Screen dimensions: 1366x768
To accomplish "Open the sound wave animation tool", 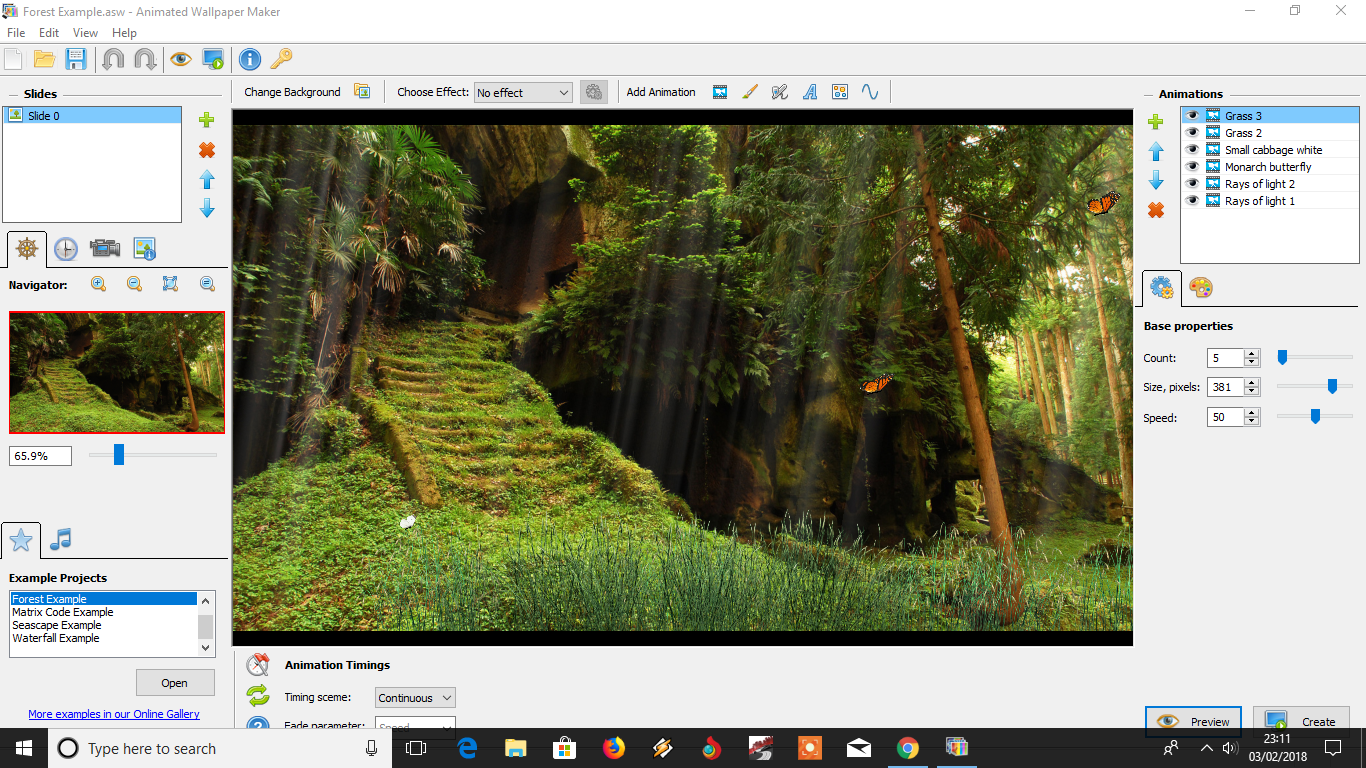I will 869,91.
